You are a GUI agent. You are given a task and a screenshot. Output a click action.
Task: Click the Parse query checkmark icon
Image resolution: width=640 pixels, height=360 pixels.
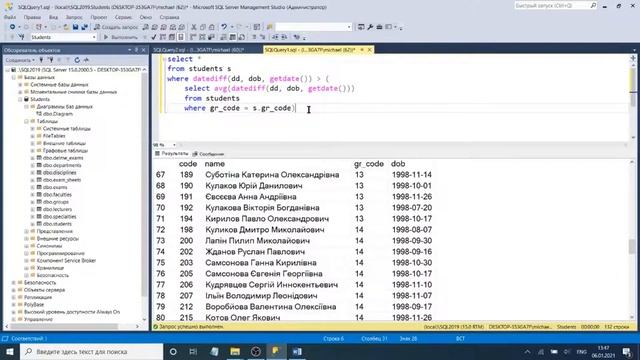(x=153, y=37)
